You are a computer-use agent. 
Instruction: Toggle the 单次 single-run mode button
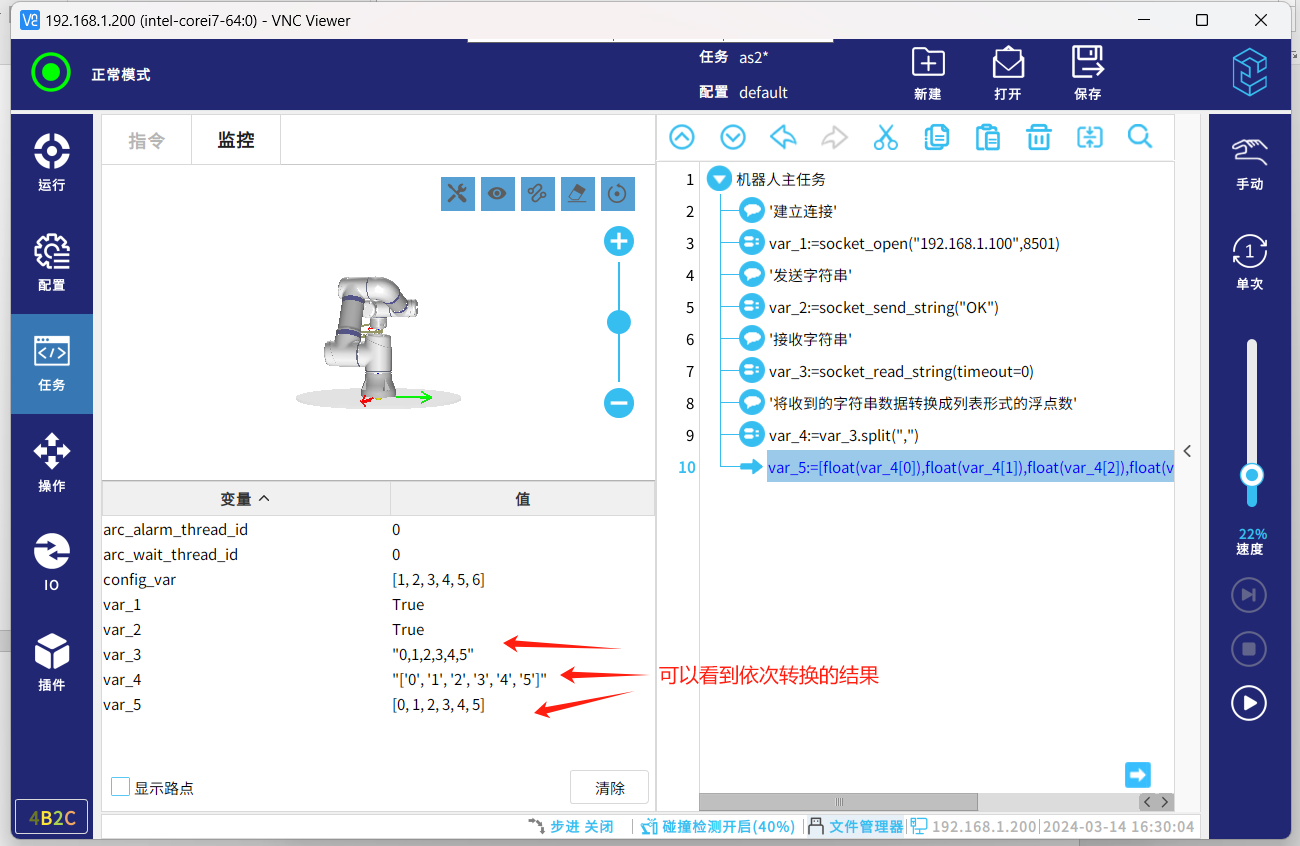1249,262
